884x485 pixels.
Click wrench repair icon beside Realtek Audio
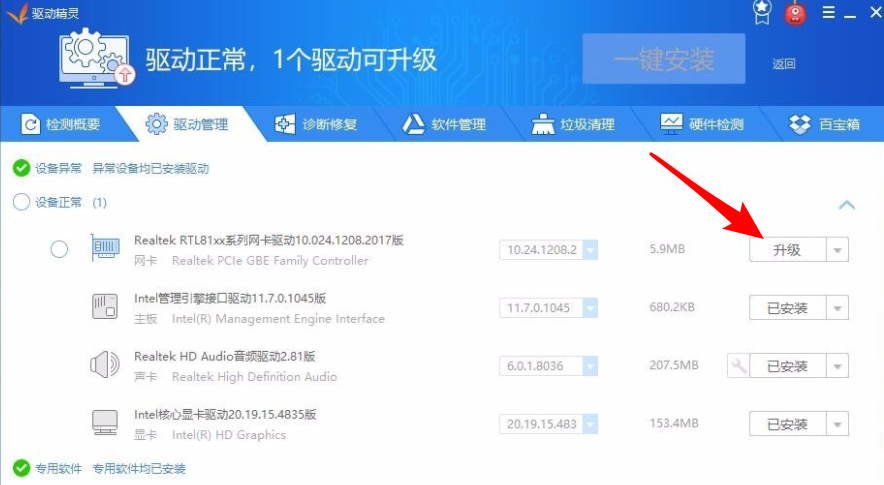738,366
